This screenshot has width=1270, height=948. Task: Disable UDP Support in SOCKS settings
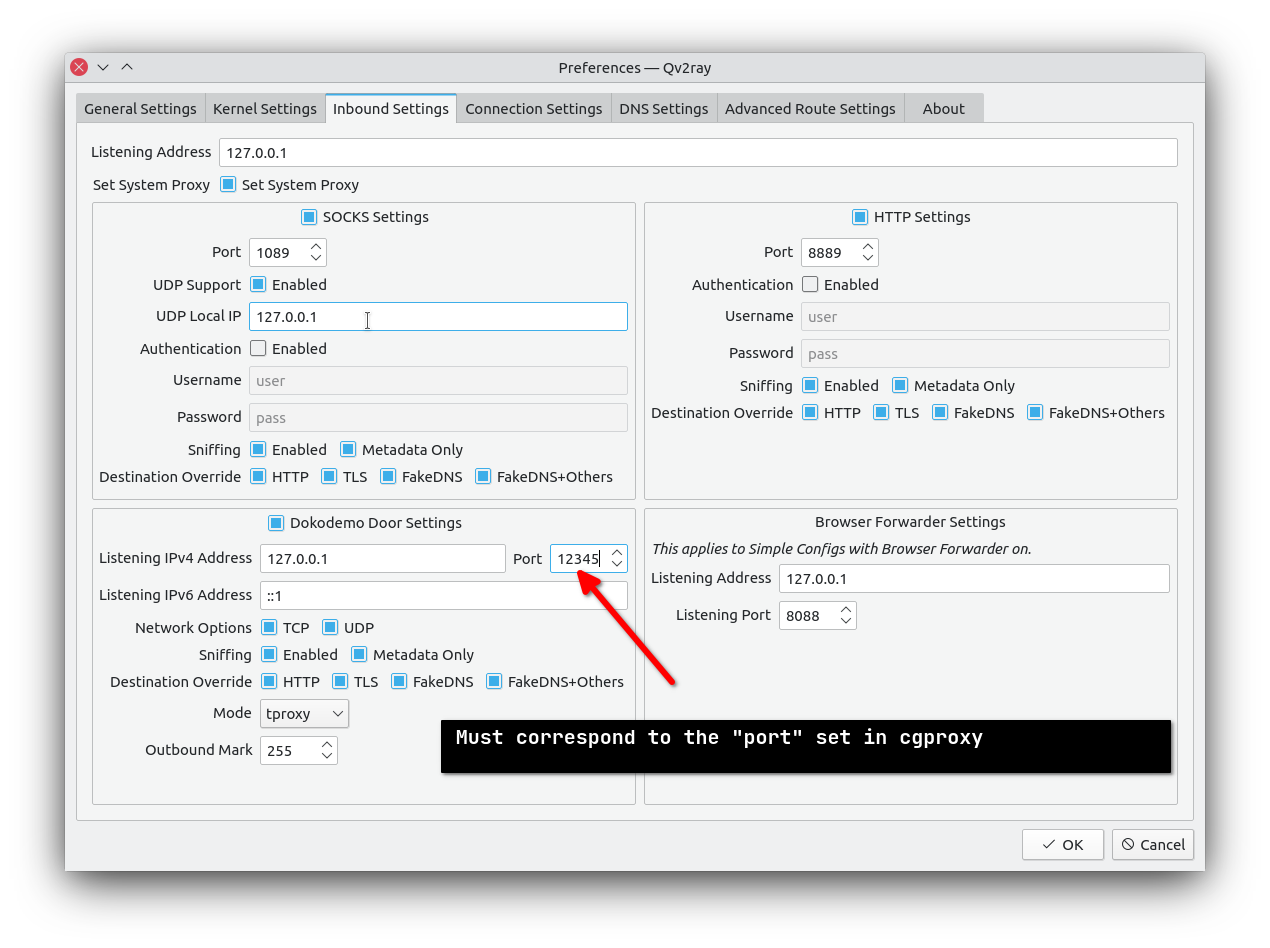coord(258,285)
